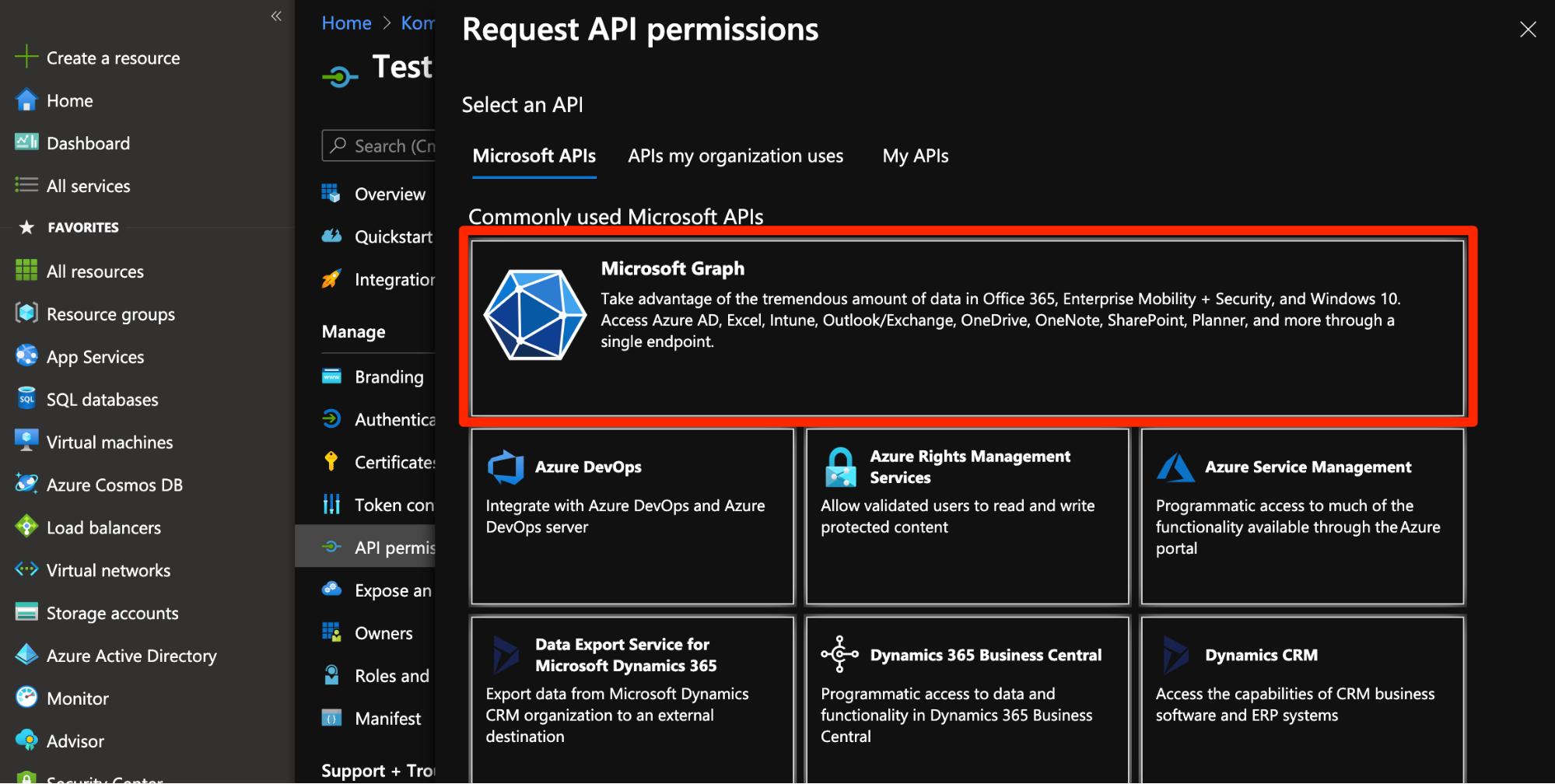The width and height of the screenshot is (1555, 784).
Task: Click the Load balancers icon
Action: point(26,527)
